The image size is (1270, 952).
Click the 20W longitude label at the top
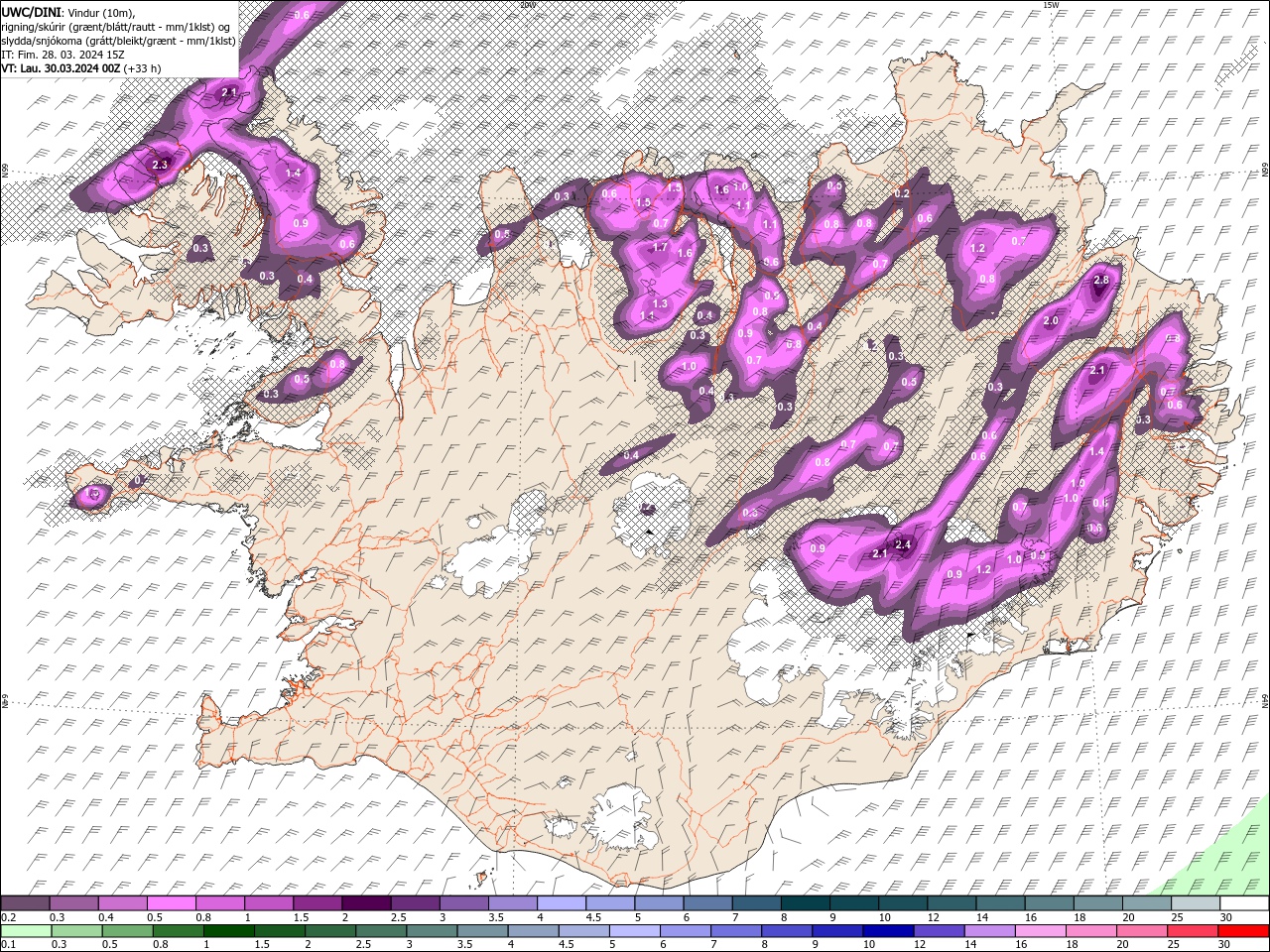click(x=528, y=4)
